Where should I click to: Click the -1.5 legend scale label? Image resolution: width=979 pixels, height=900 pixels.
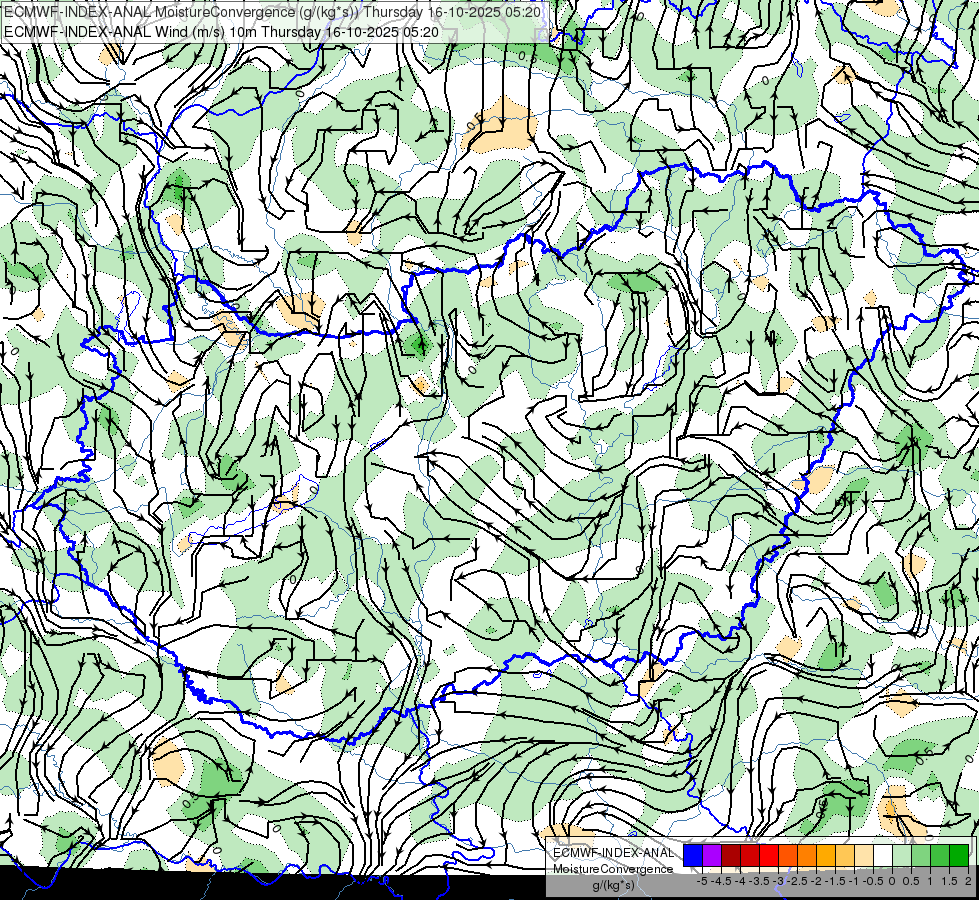coord(835,881)
